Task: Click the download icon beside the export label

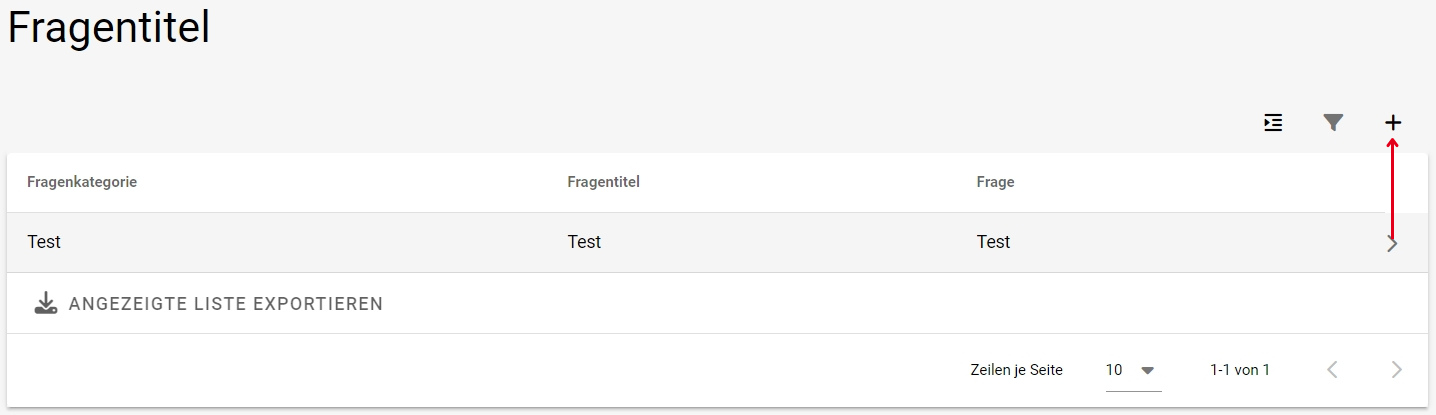Action: (46, 303)
